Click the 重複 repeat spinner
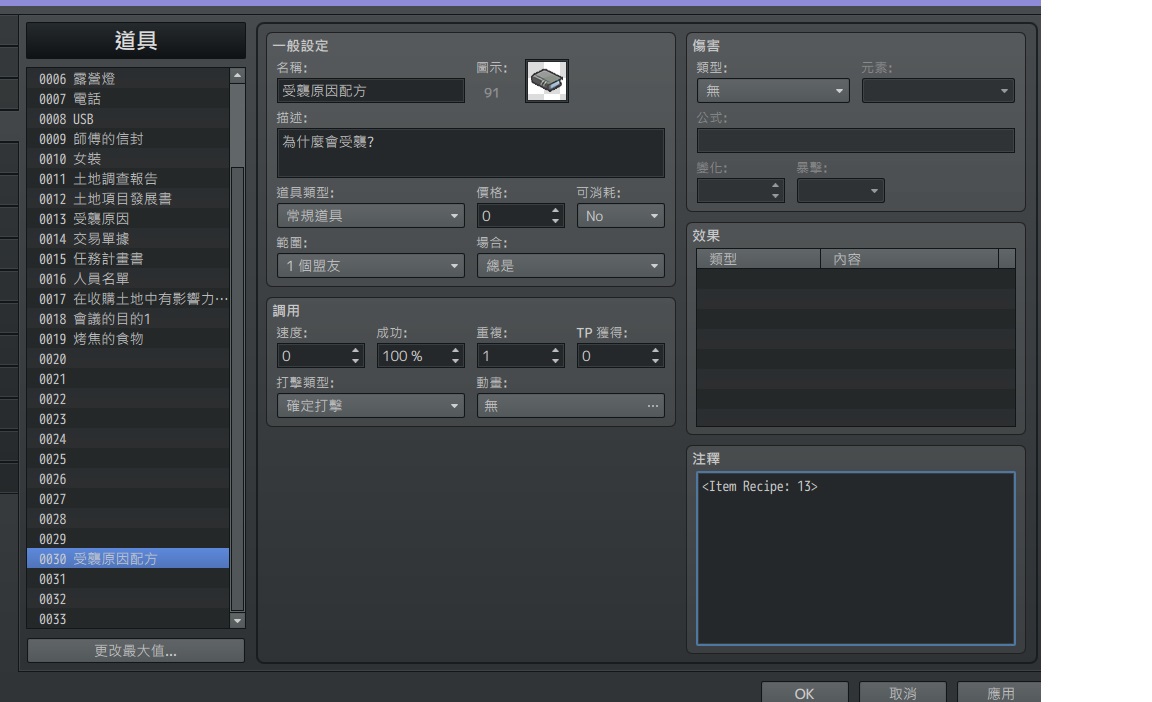 point(520,356)
